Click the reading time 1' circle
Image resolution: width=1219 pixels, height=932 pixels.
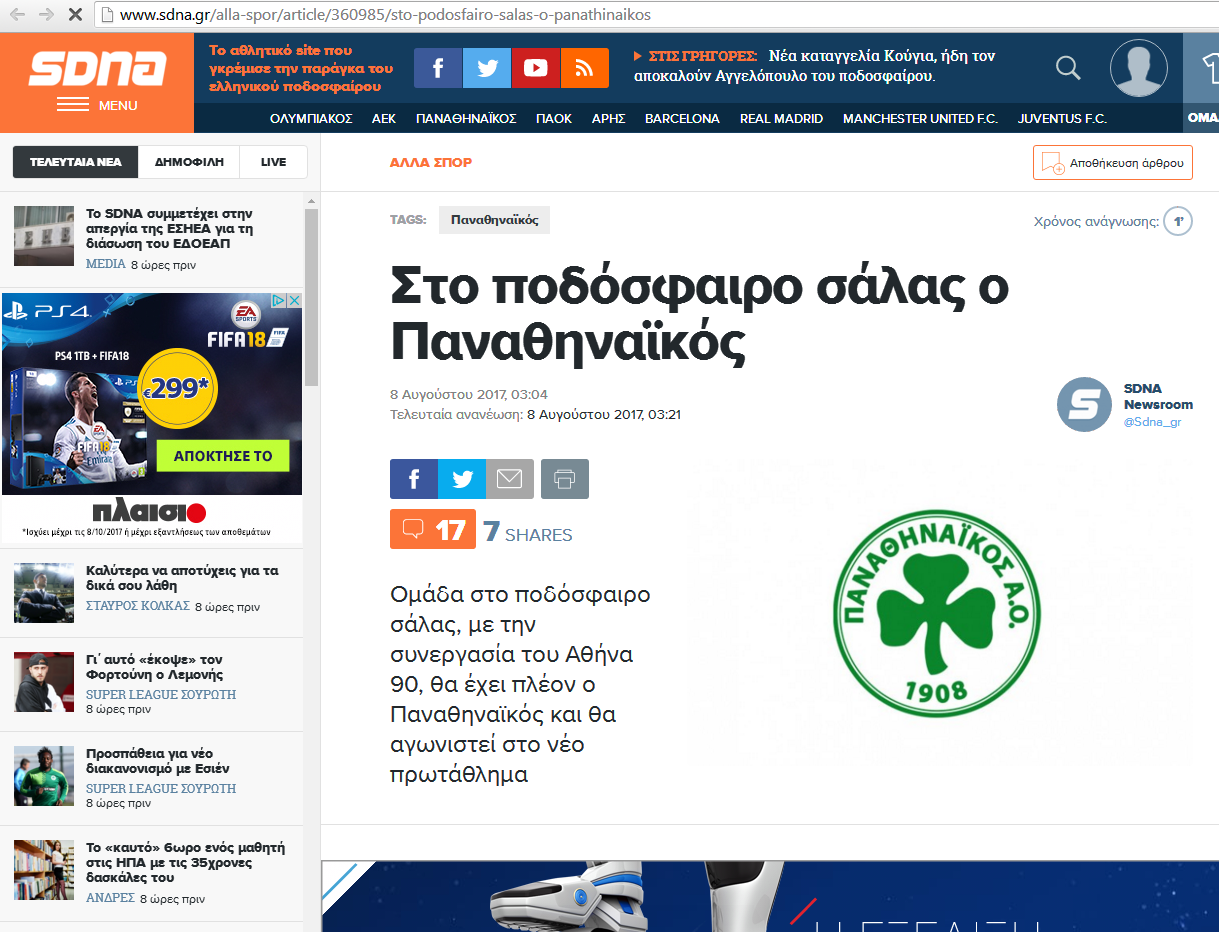pyautogui.click(x=1178, y=221)
